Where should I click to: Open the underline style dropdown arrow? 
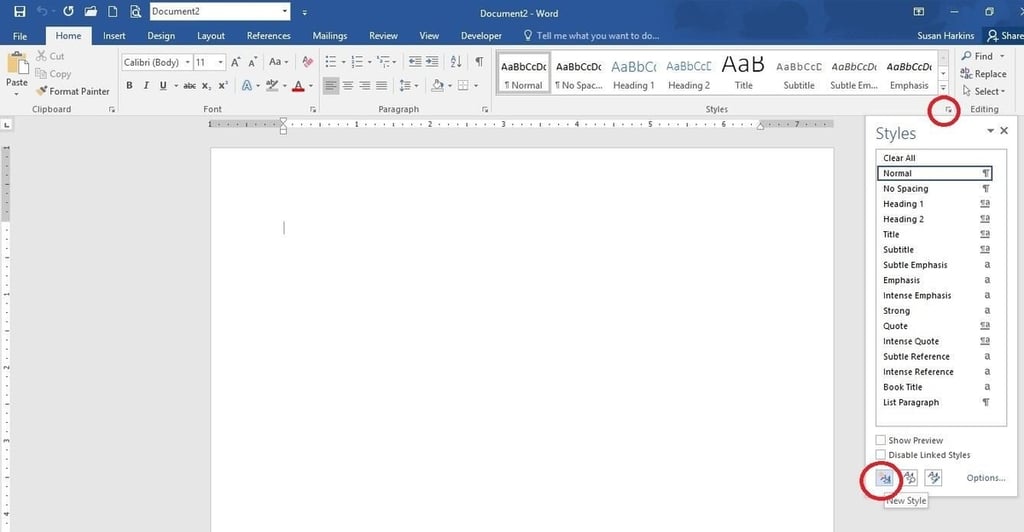click(x=176, y=86)
